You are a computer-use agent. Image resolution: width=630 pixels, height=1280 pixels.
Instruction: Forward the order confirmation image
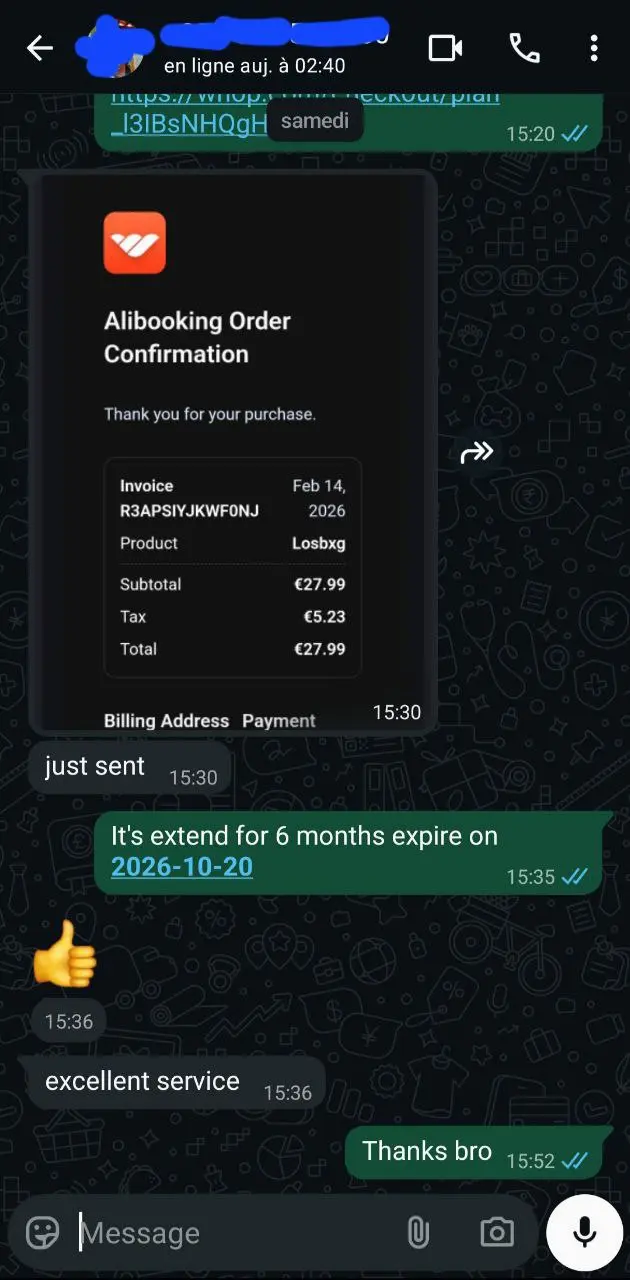coord(476,453)
